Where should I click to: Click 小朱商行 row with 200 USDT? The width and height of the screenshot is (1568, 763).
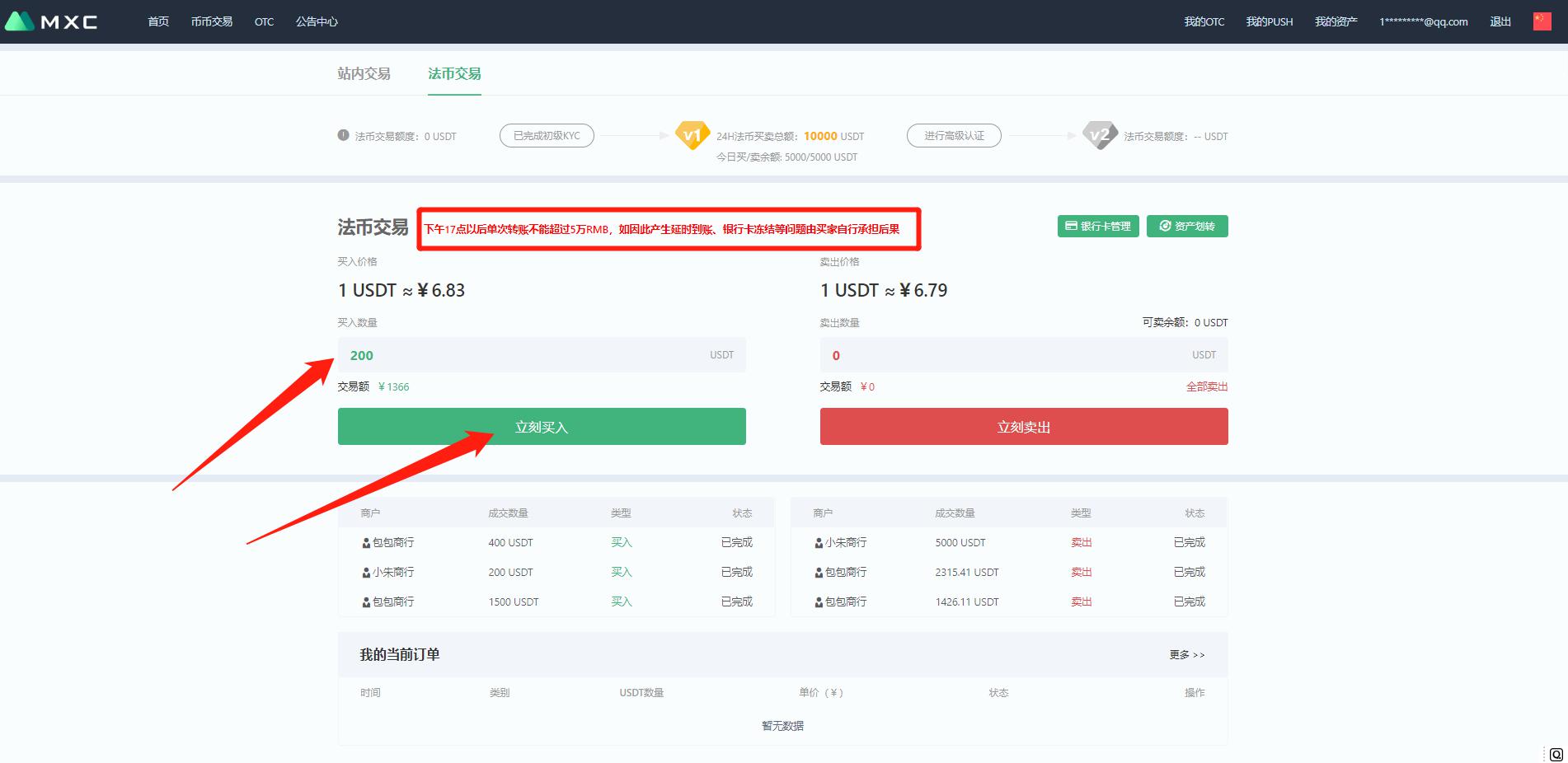point(556,572)
